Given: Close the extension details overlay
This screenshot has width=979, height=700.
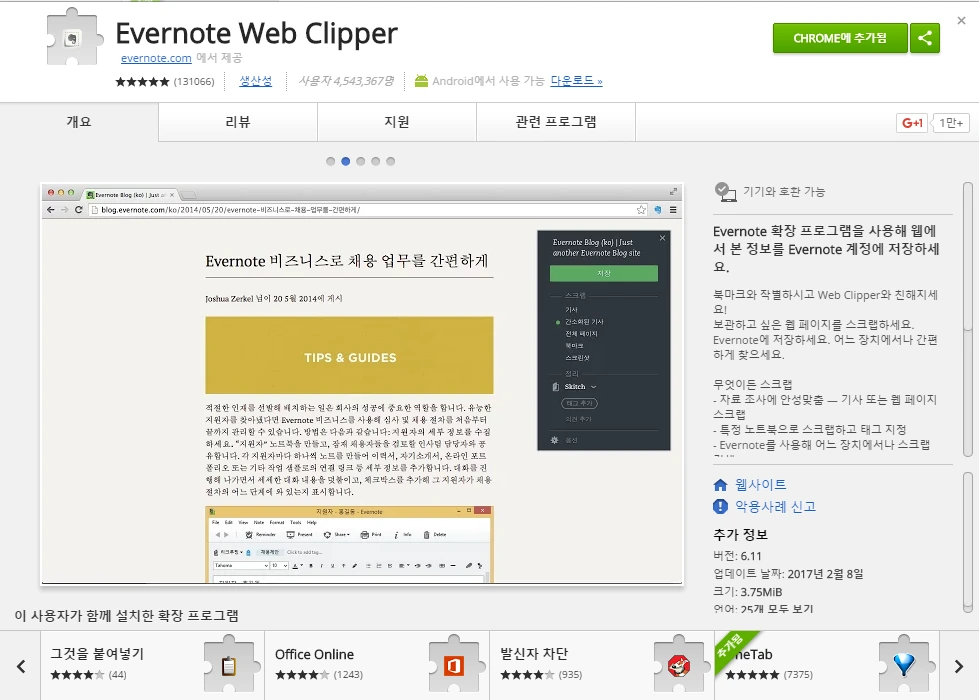Looking at the screenshot, I should tap(961, 21).
